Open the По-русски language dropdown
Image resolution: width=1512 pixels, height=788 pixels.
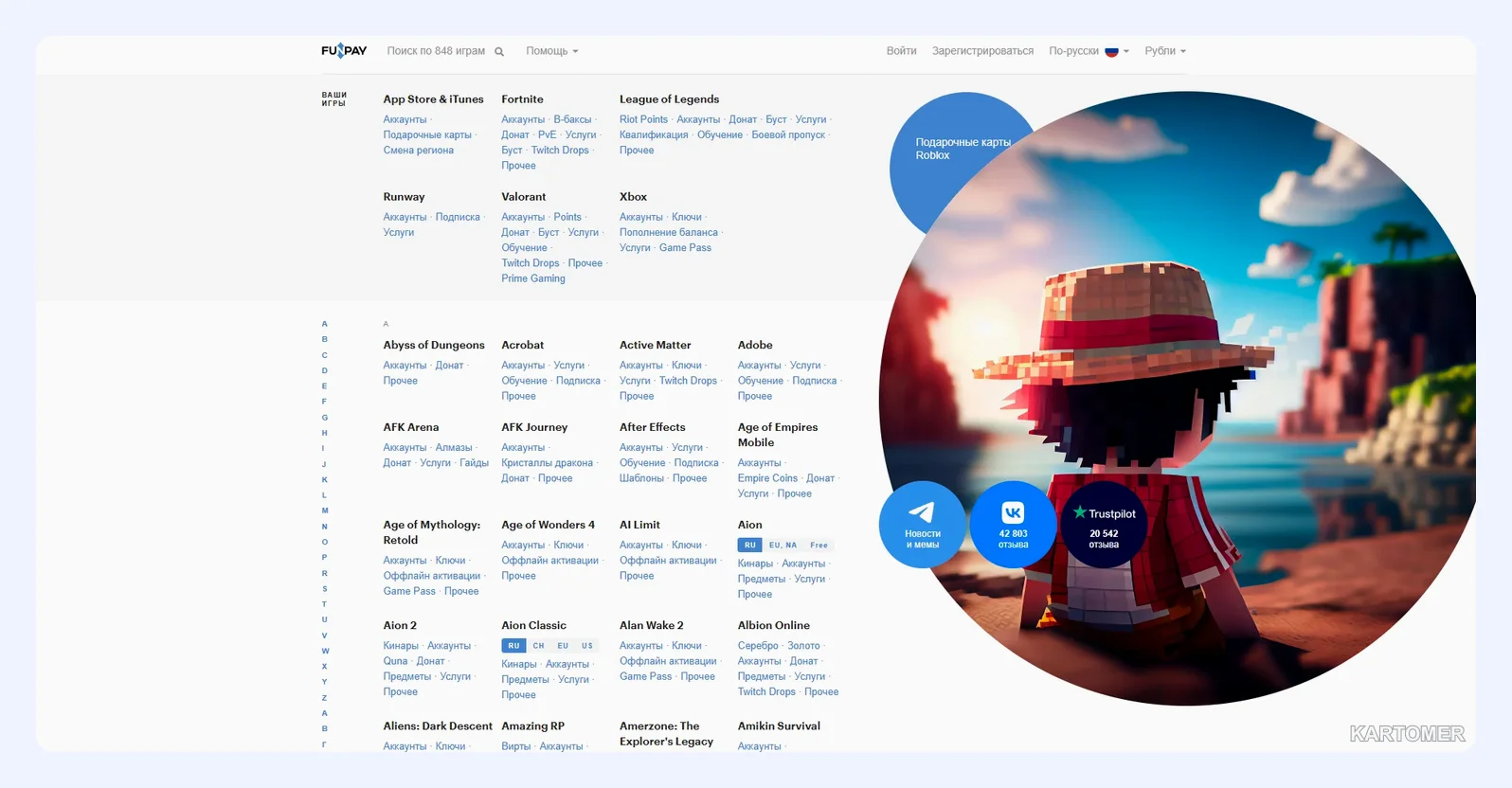(x=1089, y=51)
